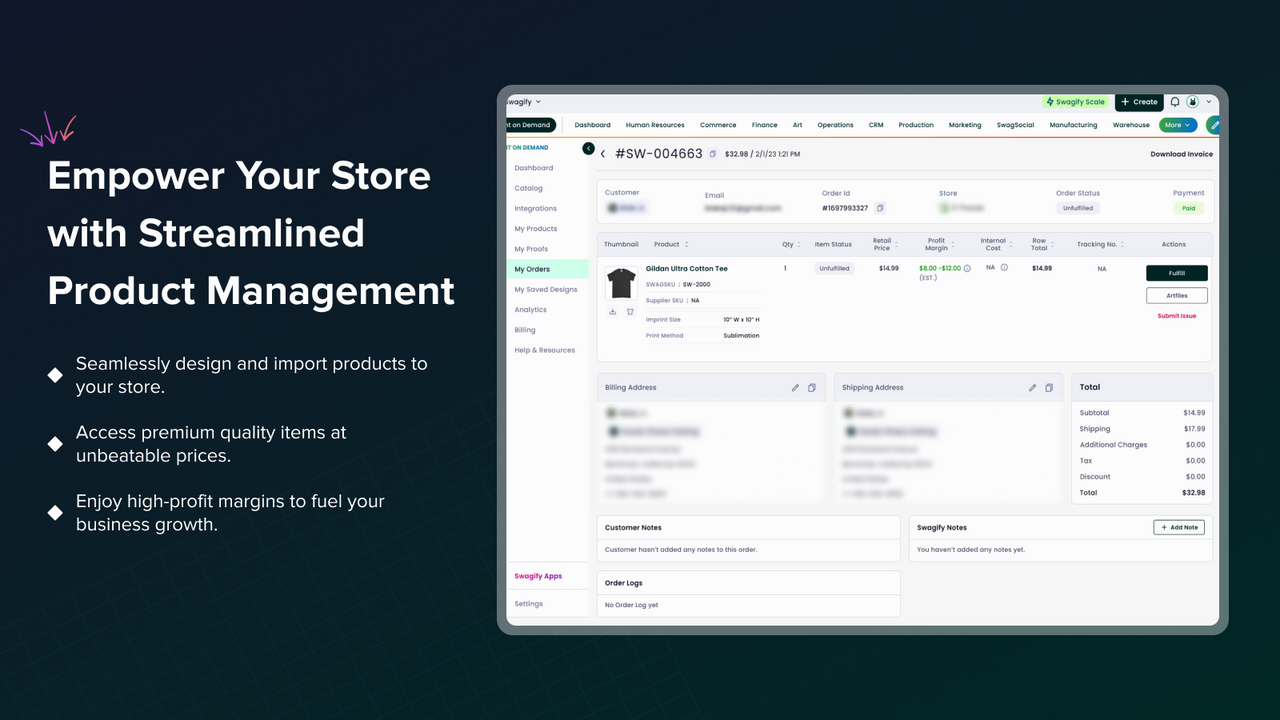Click the black tee product thumbnail
1280x720 pixels.
tap(621, 283)
